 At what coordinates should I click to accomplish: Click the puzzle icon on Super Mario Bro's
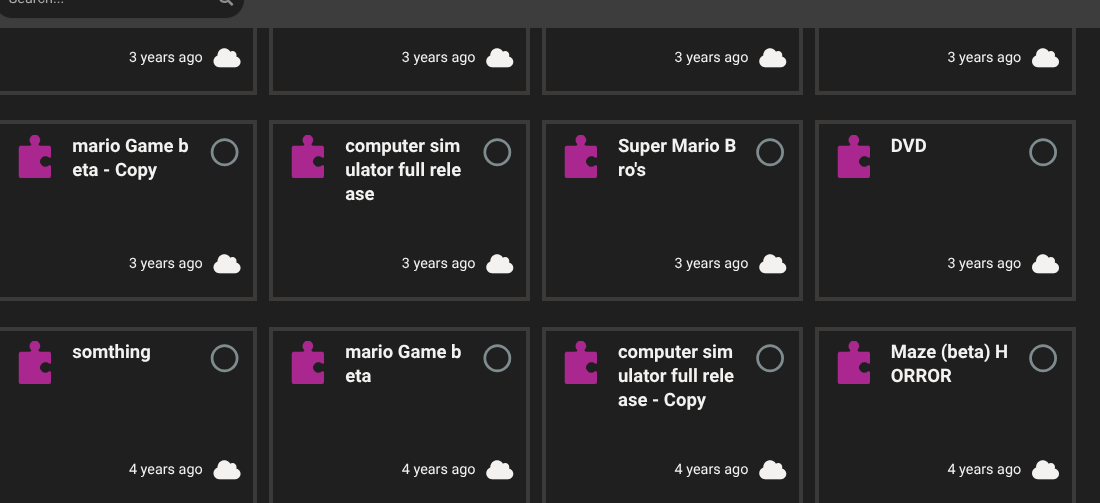point(581,158)
